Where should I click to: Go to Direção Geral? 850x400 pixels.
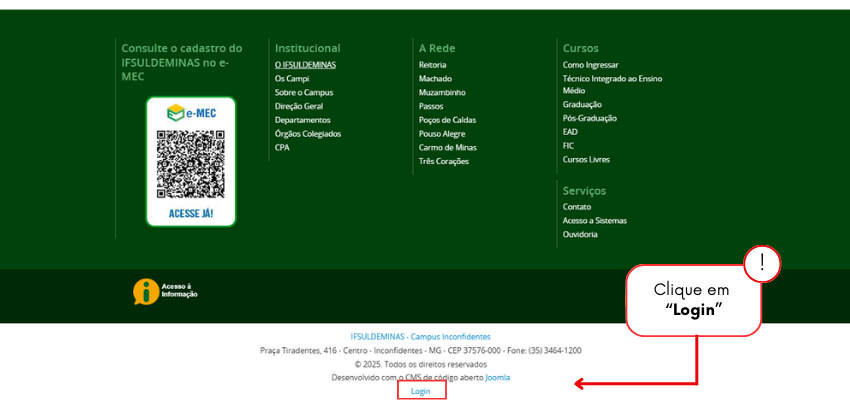pos(299,106)
